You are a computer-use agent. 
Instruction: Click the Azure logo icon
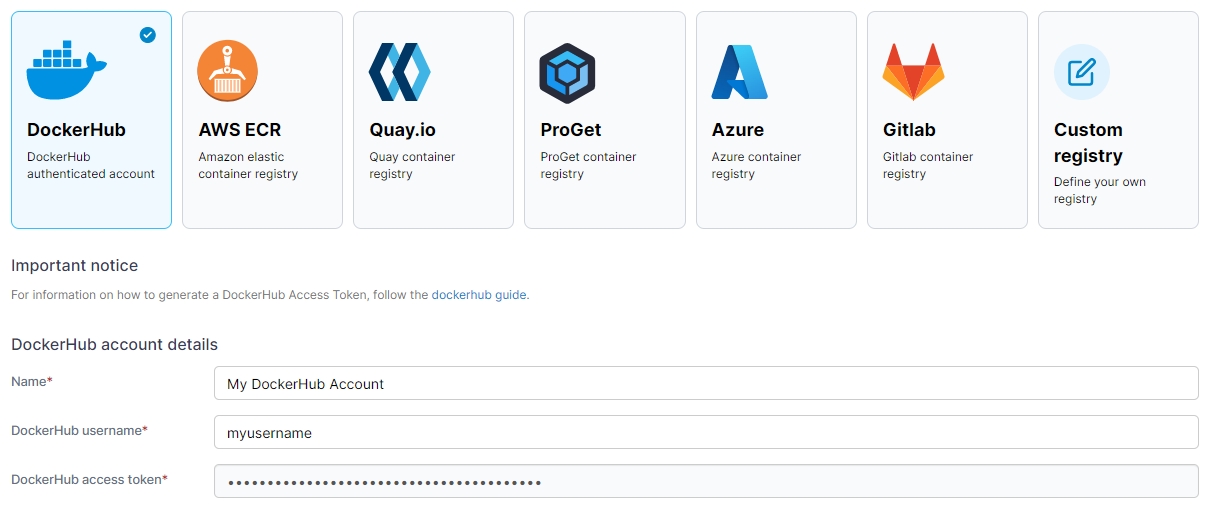coord(739,72)
